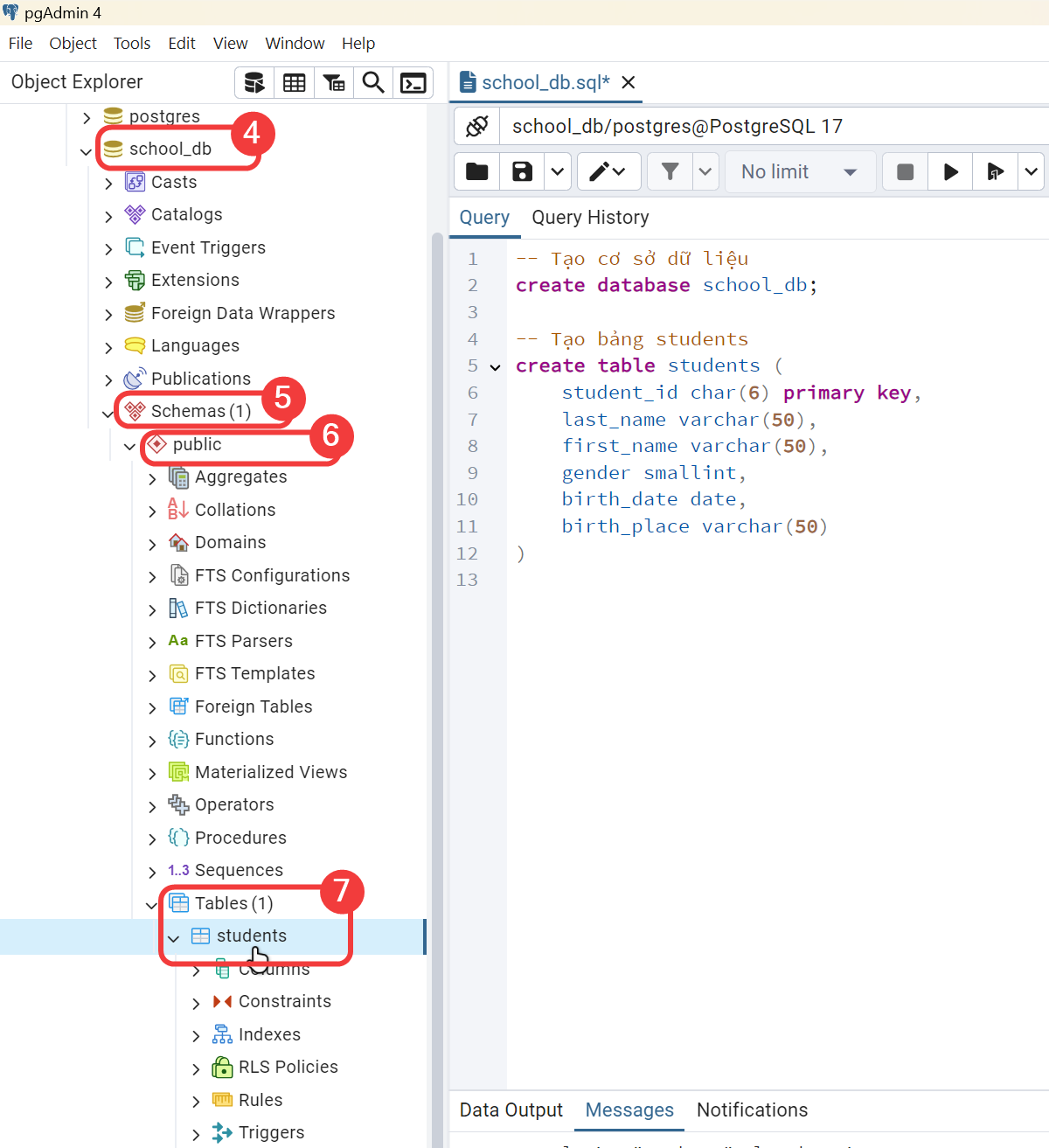Image resolution: width=1049 pixels, height=1148 pixels.
Task: Click the connection status icon
Action: [x=477, y=127]
